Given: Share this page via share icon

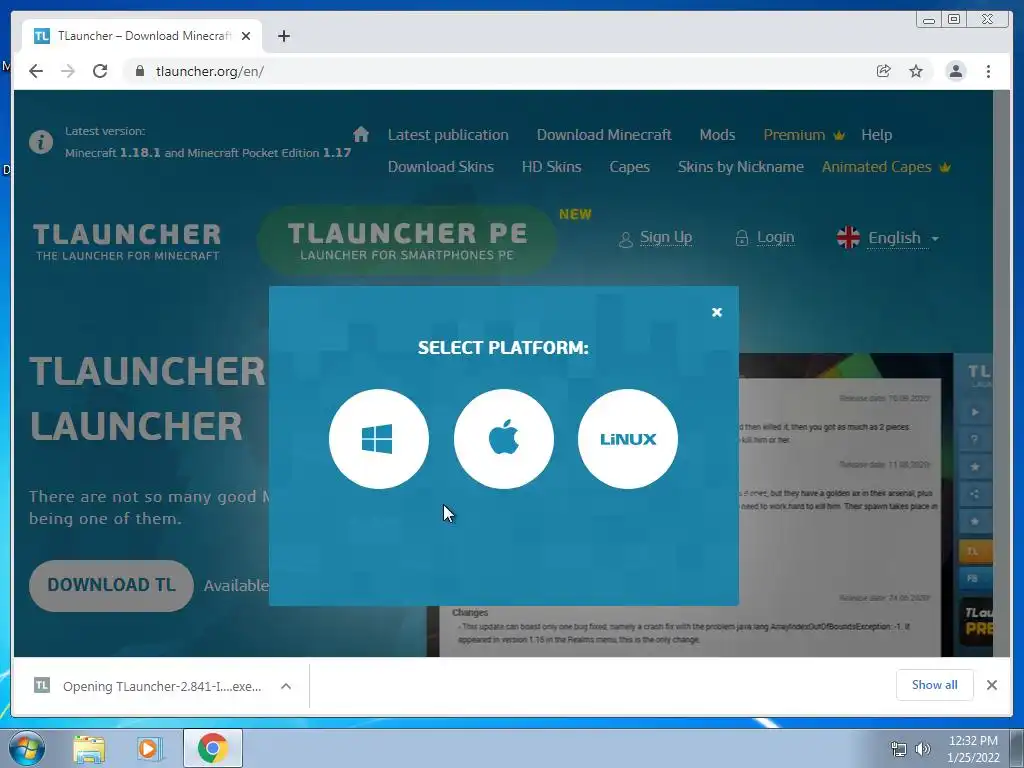Looking at the screenshot, I should pyautogui.click(x=883, y=71).
